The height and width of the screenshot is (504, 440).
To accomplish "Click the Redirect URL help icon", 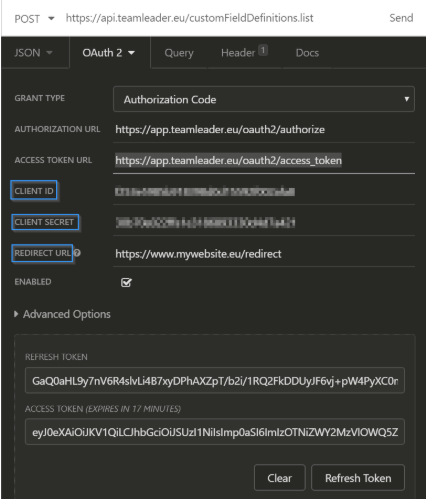I will click(77, 253).
